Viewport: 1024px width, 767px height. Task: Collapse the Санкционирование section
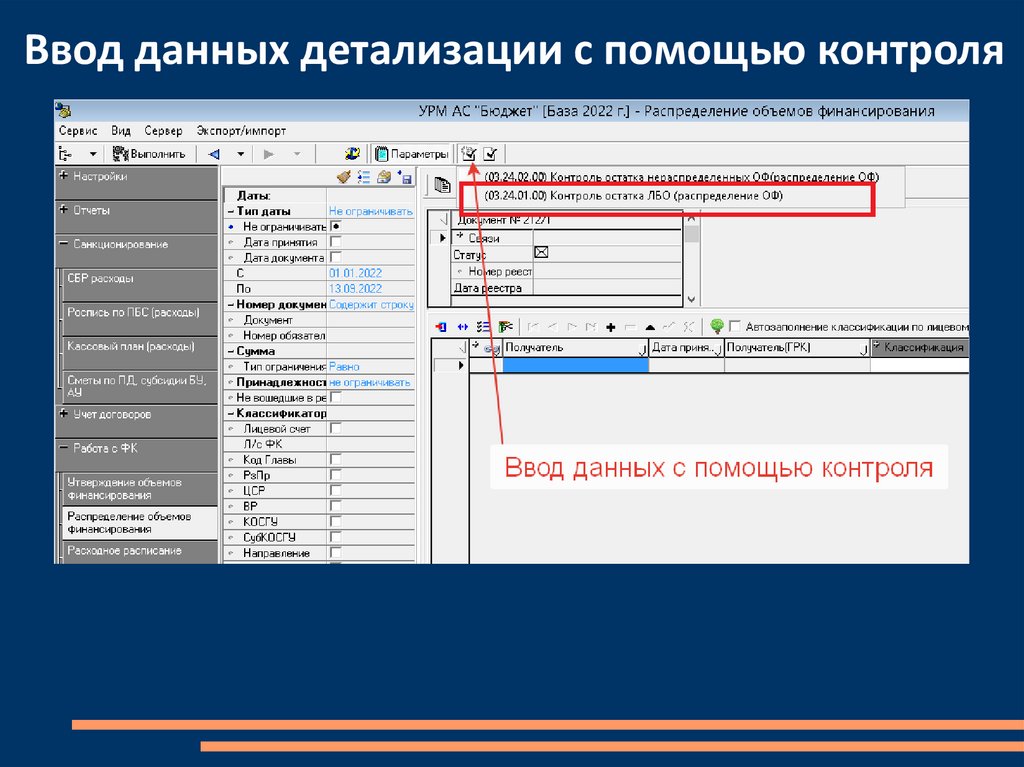64,244
